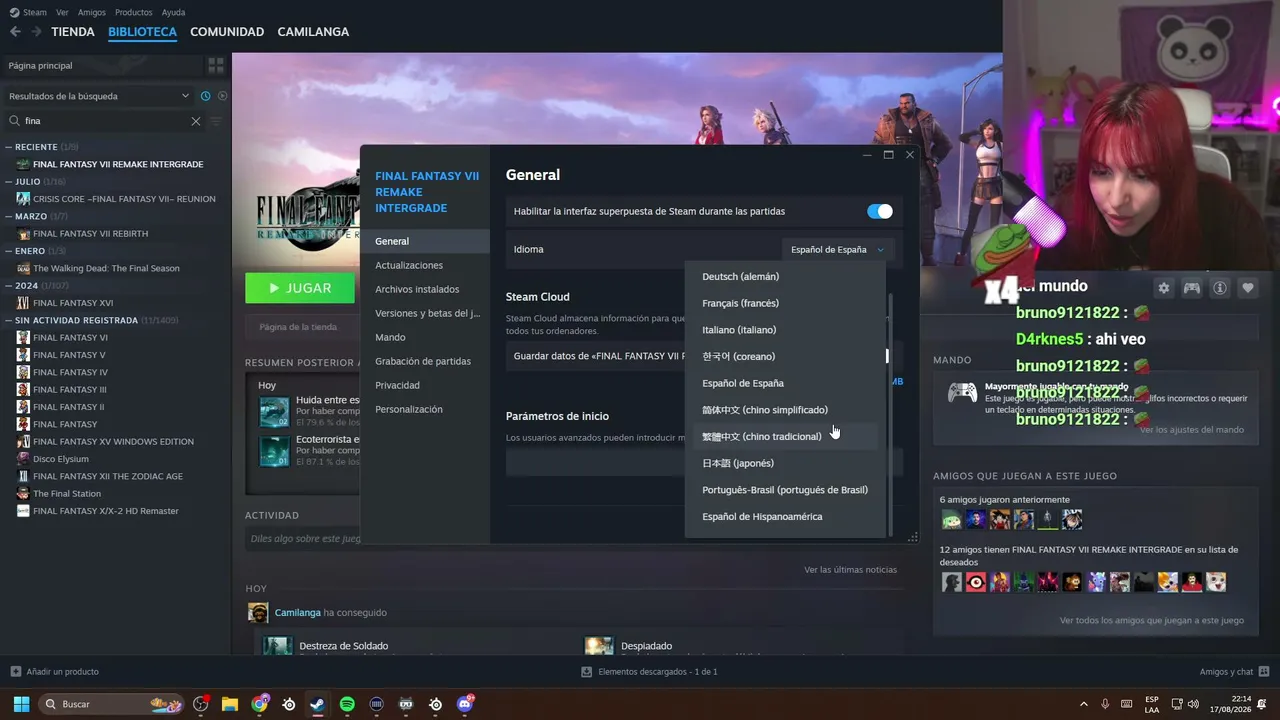Open the Ayuda menu
This screenshot has height=720, width=1280.
173,12
